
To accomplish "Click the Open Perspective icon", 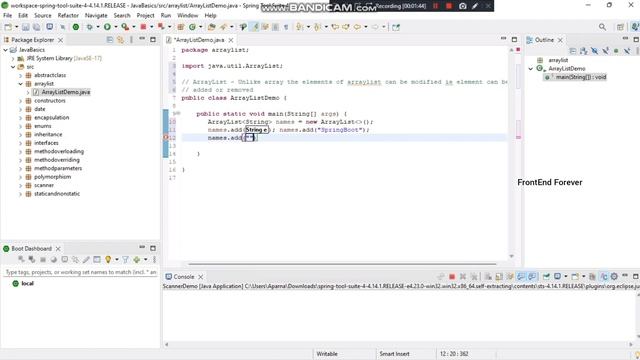I will (620, 27).
